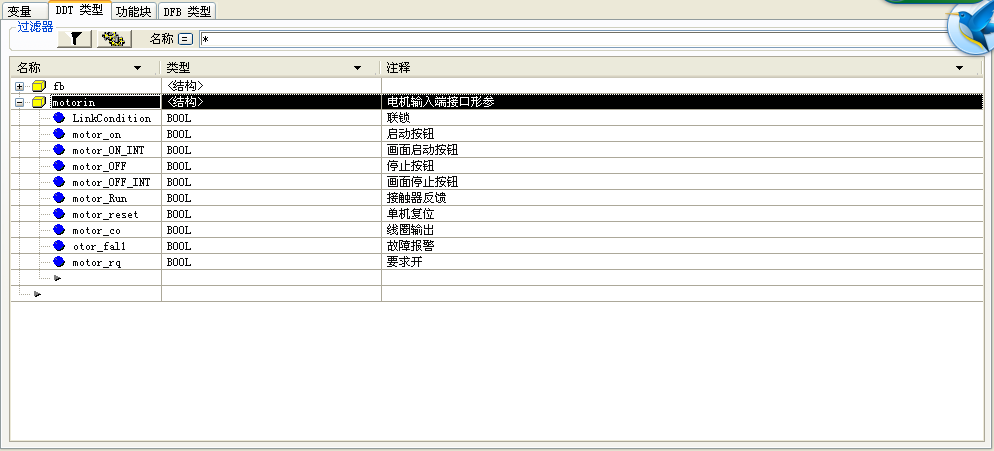The height and width of the screenshot is (451, 994).
Task: Expand the fb structure node
Action: point(19,86)
